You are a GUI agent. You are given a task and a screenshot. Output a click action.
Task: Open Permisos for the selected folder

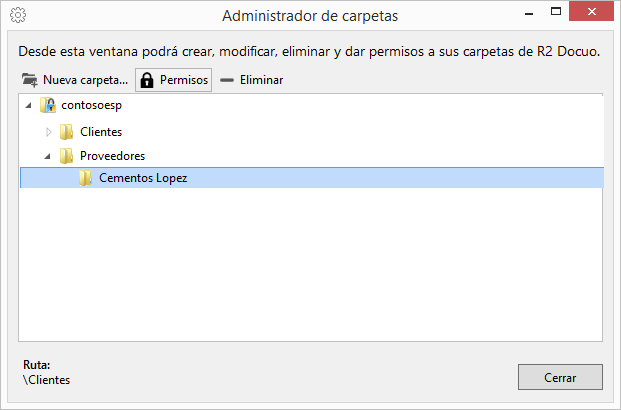[x=173, y=80]
